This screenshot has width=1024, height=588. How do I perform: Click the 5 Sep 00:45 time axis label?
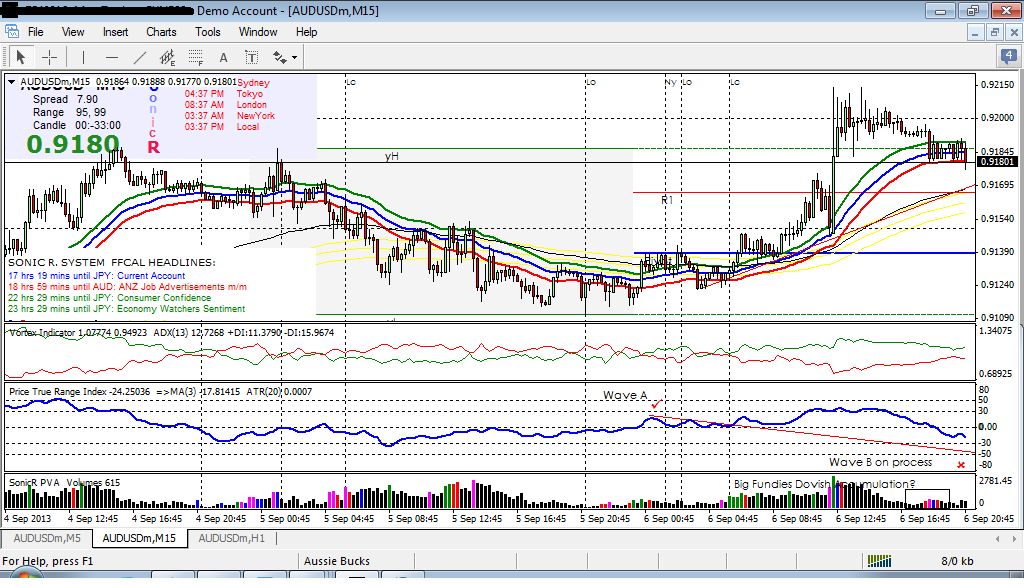click(285, 519)
